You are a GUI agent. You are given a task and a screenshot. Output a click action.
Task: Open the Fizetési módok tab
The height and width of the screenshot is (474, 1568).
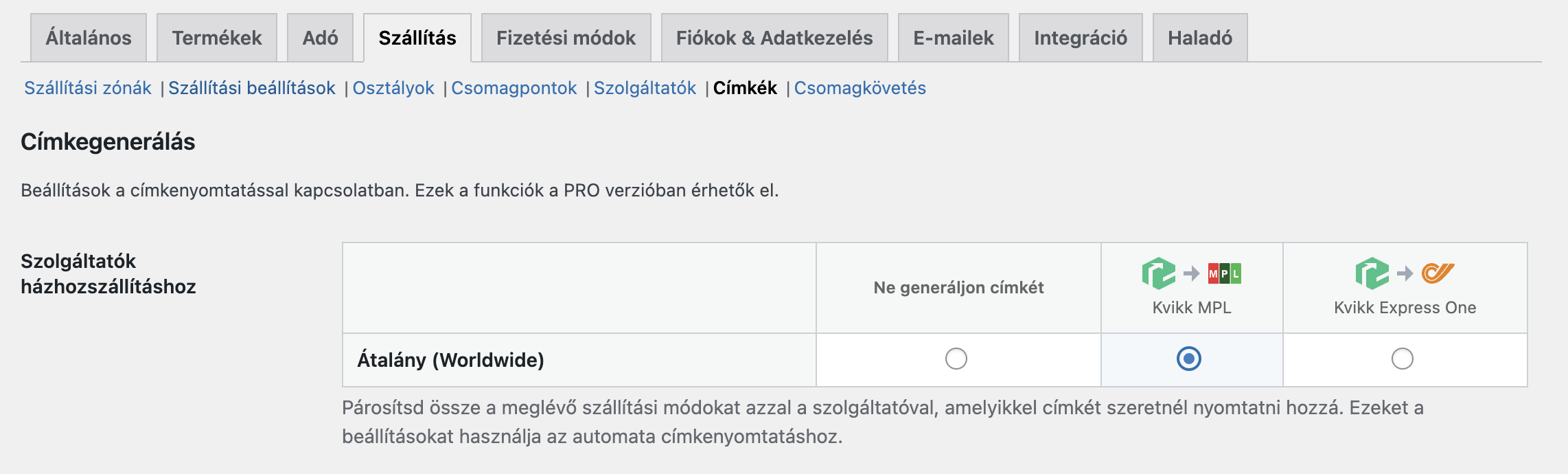point(566,38)
